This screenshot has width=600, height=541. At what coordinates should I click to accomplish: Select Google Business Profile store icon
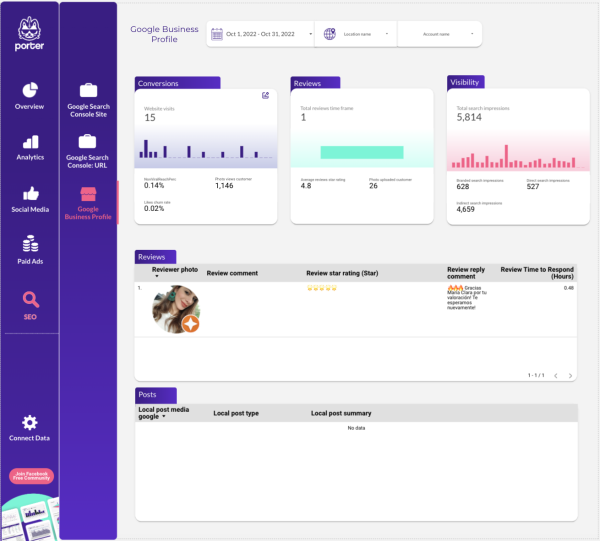[x=88, y=194]
